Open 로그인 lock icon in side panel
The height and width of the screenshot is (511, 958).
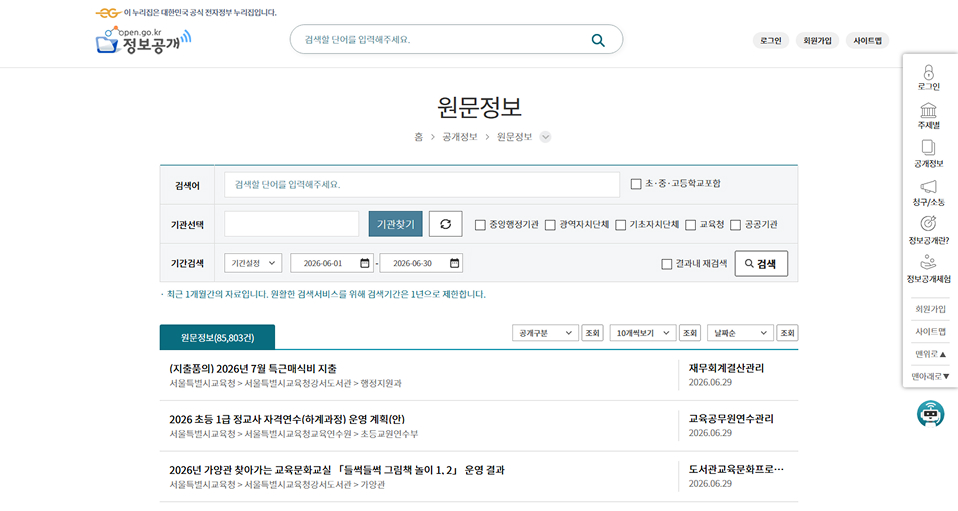[x=928, y=72]
